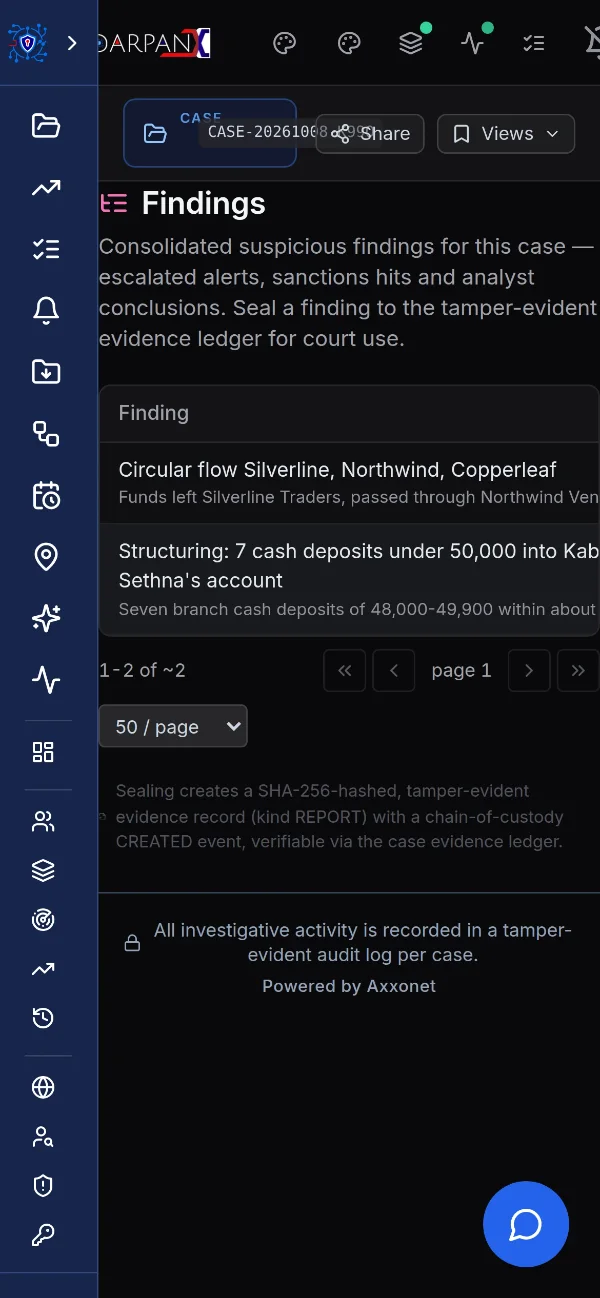Select the Circular flow Silverline finding row
Image resolution: width=600 pixels, height=1298 pixels.
click(x=349, y=483)
